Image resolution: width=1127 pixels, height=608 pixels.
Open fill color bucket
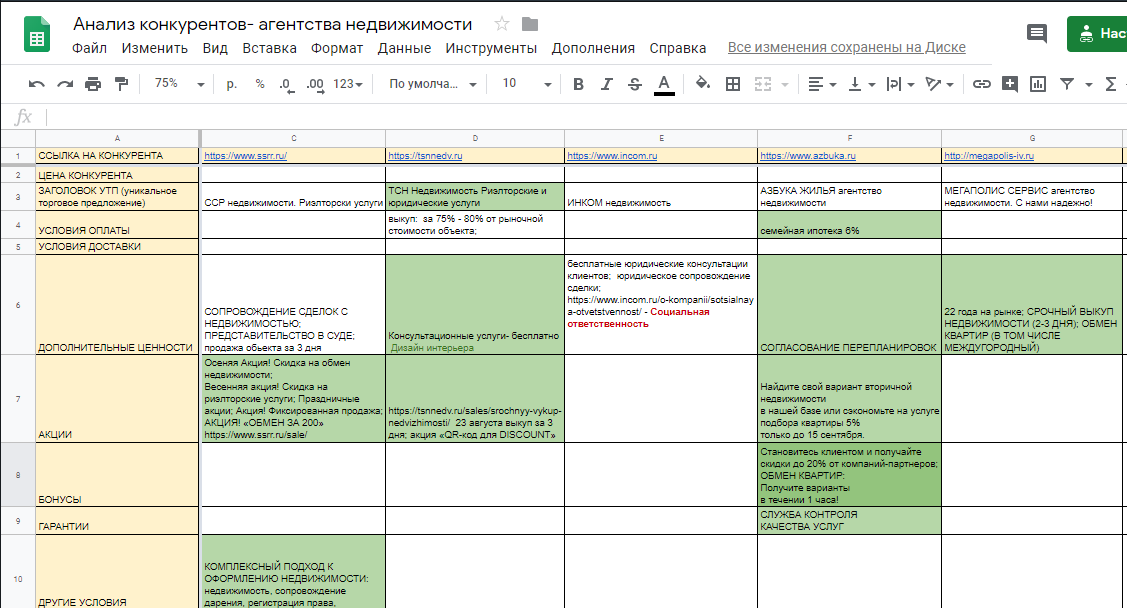point(702,83)
